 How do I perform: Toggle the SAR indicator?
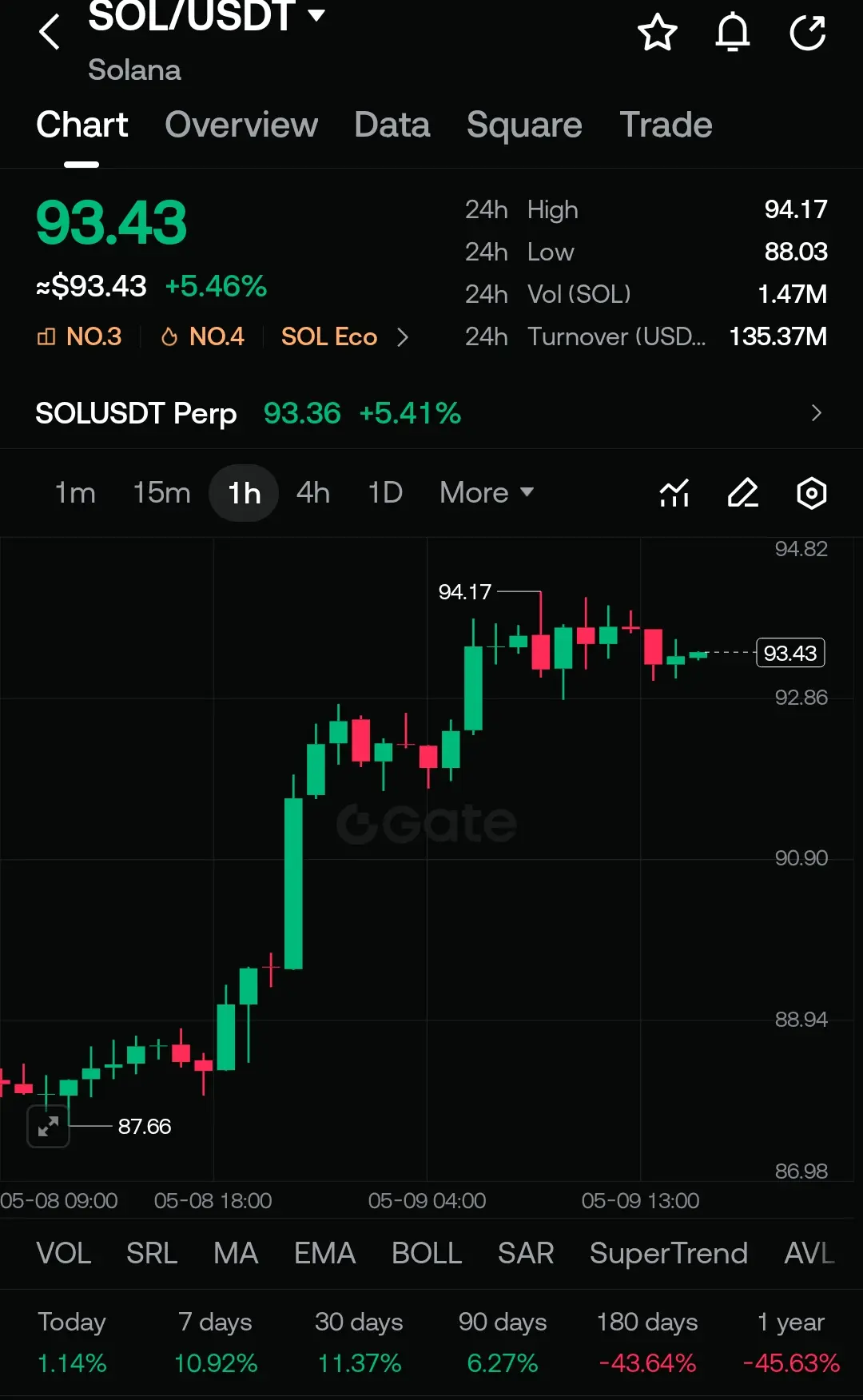pyautogui.click(x=526, y=1253)
